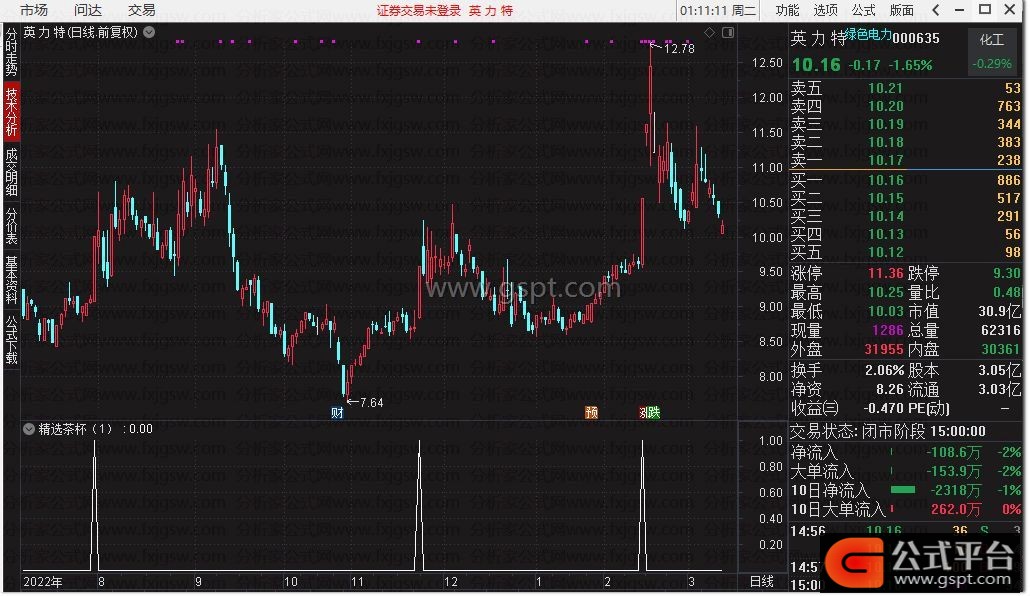
Task: Click the clock 01:11:11 周二
Action: click(x=718, y=11)
